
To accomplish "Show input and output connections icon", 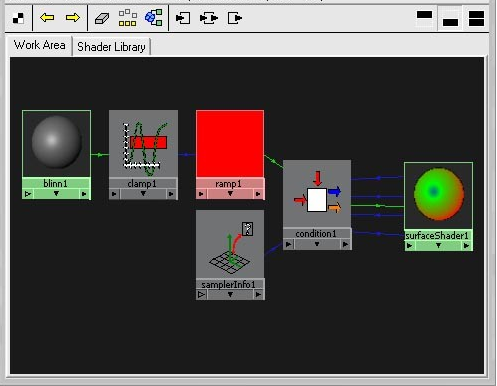I will tap(209, 18).
